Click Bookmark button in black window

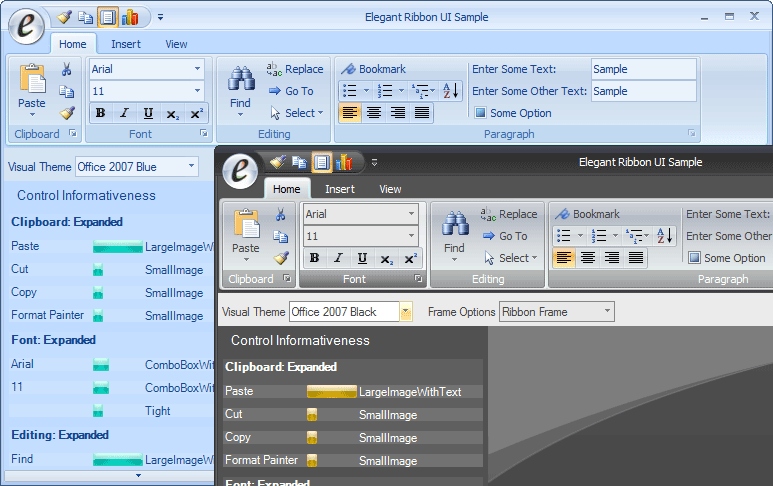pyautogui.click(x=587, y=214)
